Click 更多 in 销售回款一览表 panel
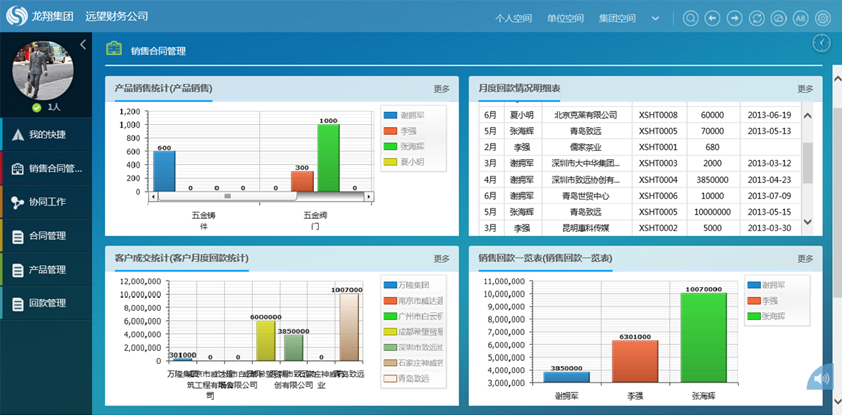 805,259
